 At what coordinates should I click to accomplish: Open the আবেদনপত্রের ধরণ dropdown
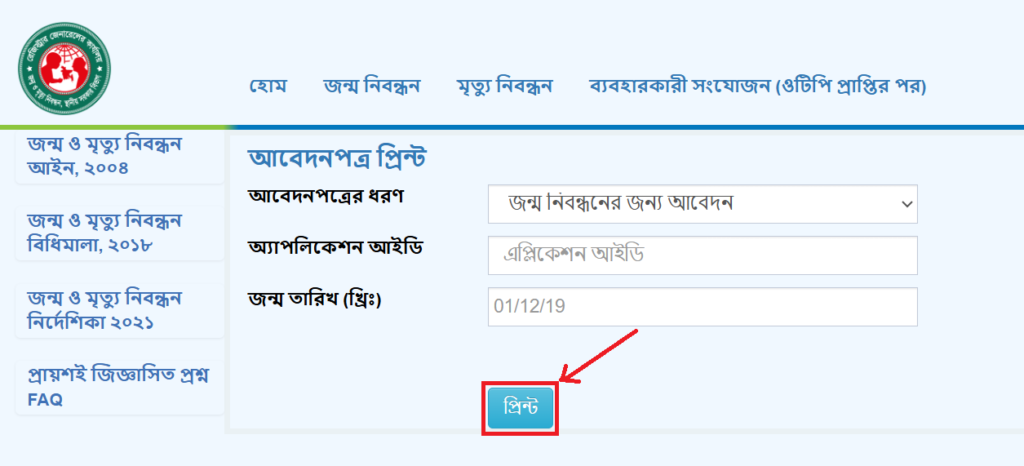703,204
